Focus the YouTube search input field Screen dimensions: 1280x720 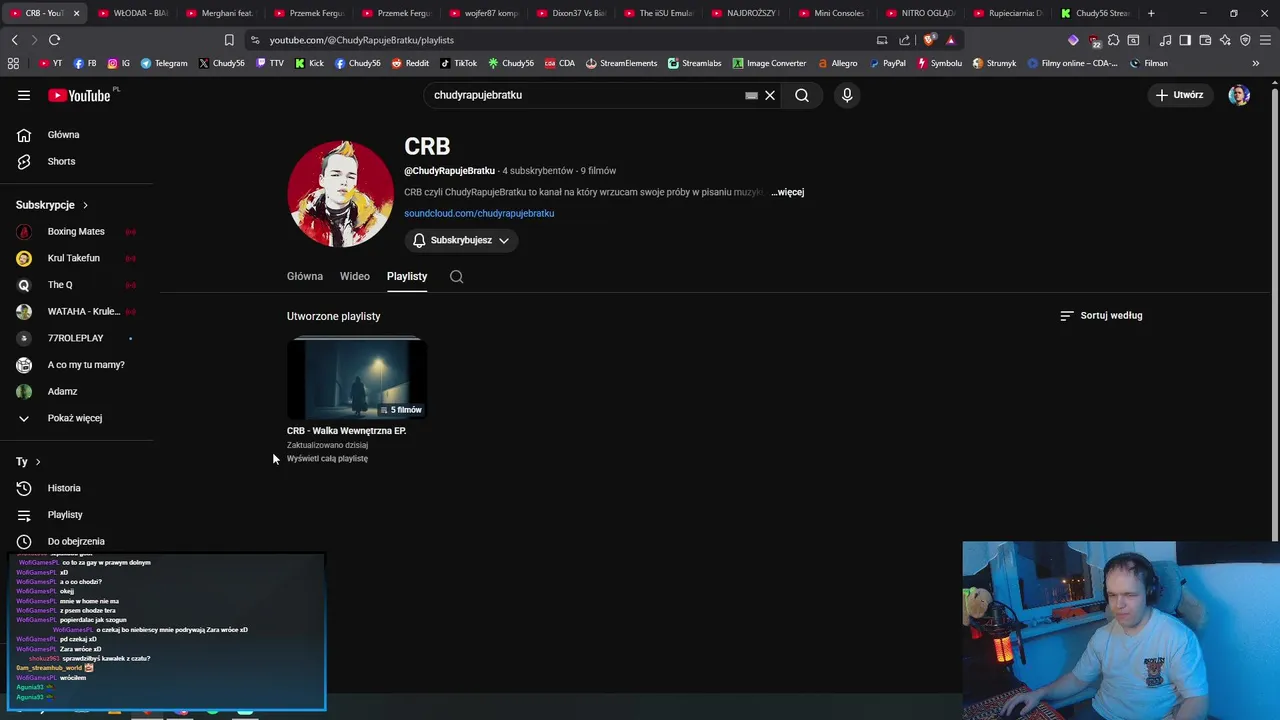(585, 95)
